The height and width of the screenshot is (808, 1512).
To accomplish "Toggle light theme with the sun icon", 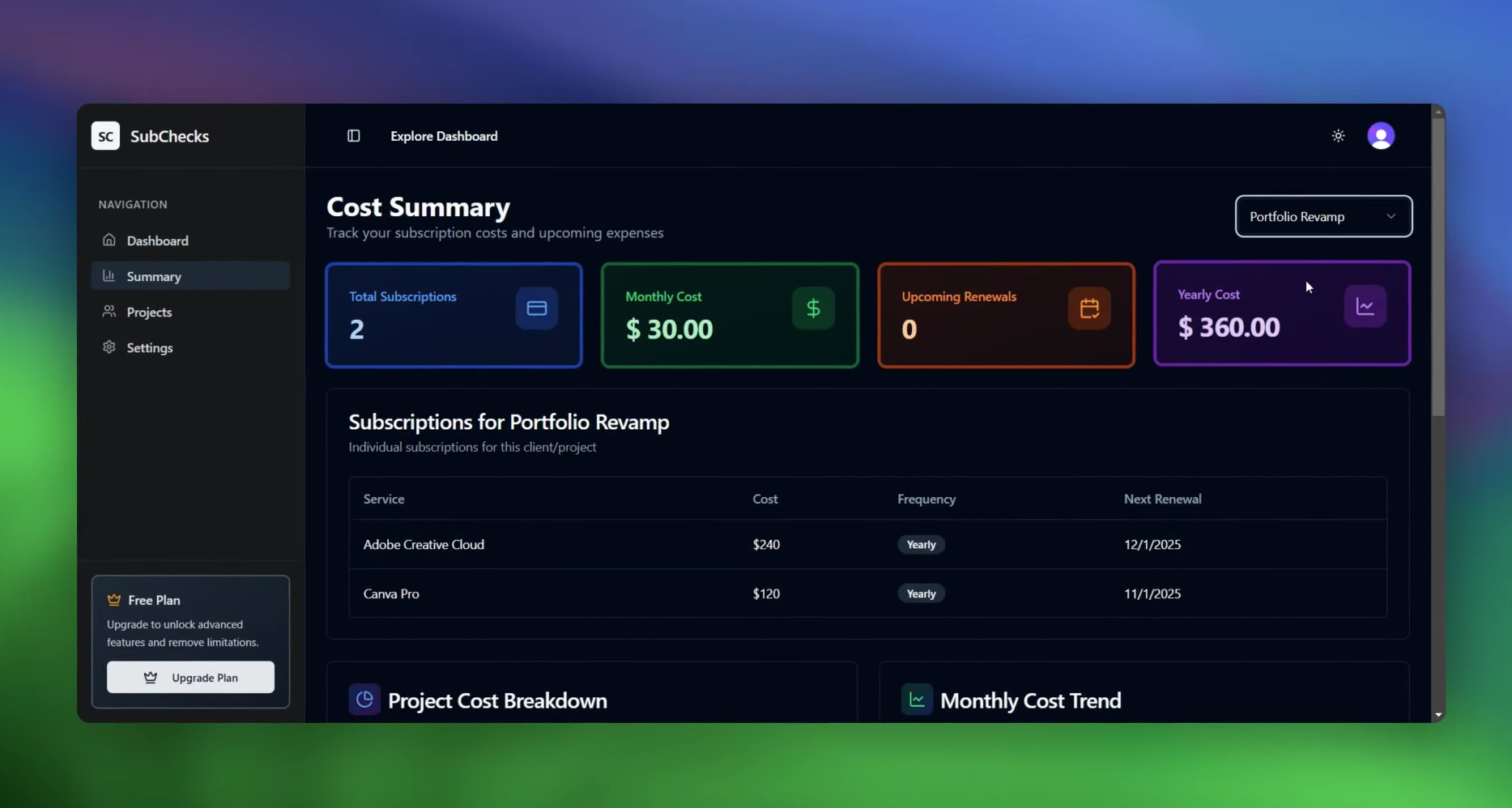I will coord(1338,136).
